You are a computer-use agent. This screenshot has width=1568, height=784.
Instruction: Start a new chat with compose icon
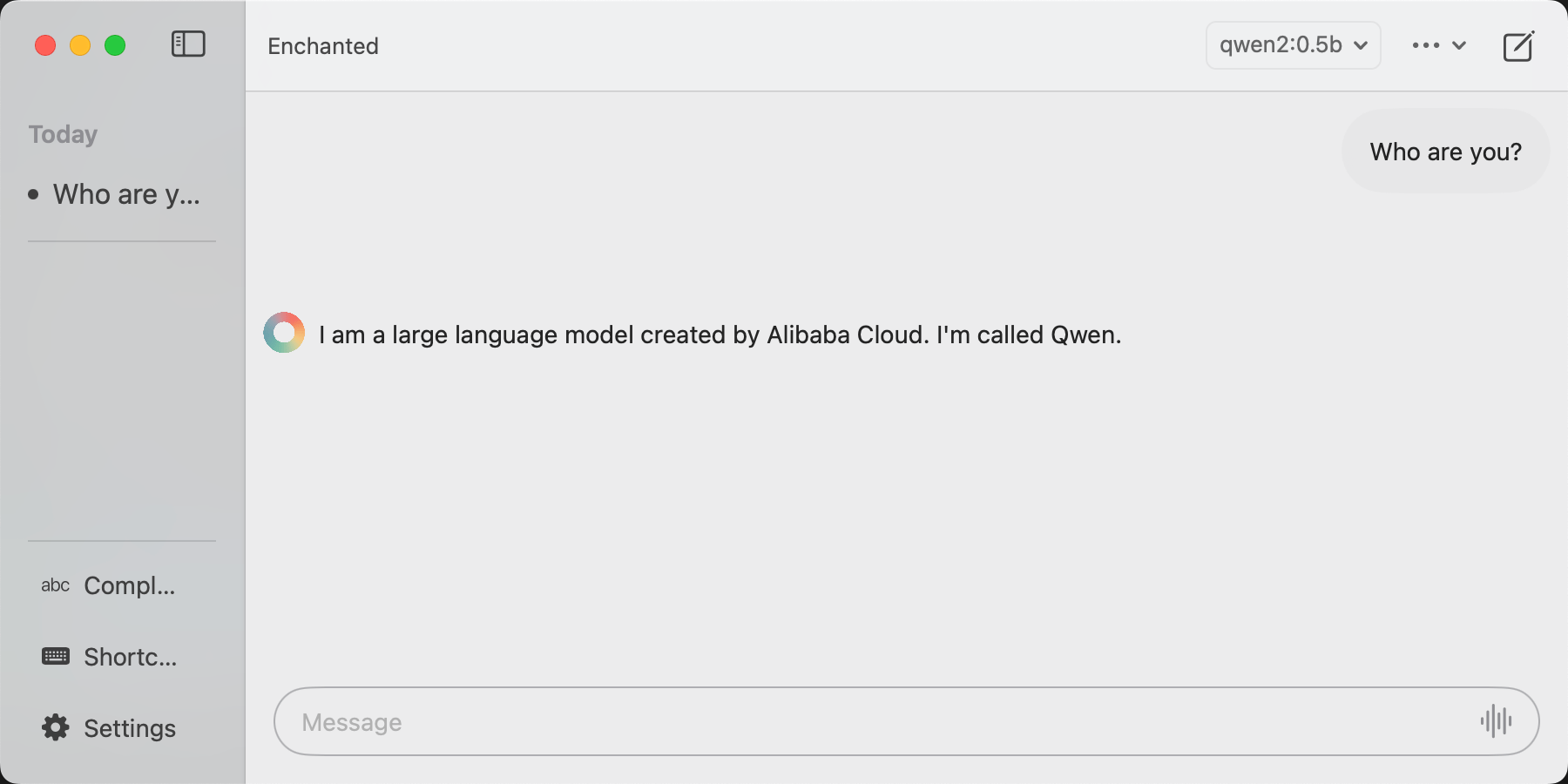(x=1518, y=46)
